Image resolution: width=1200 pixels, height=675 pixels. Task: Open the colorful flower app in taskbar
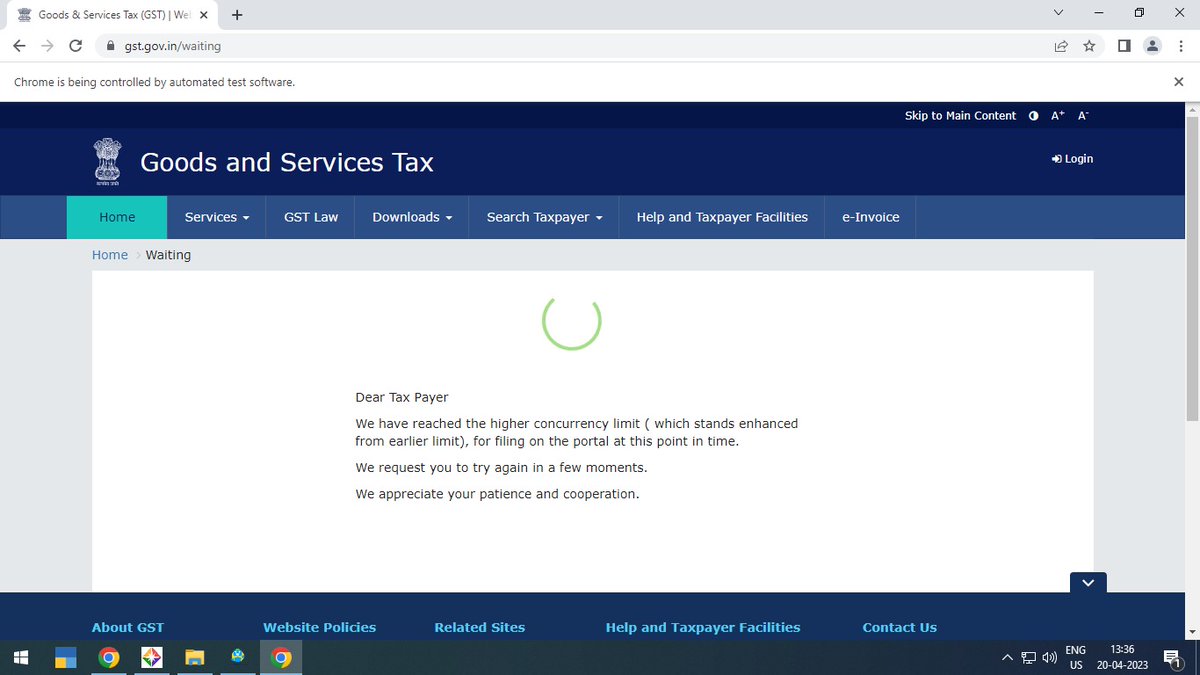point(152,657)
